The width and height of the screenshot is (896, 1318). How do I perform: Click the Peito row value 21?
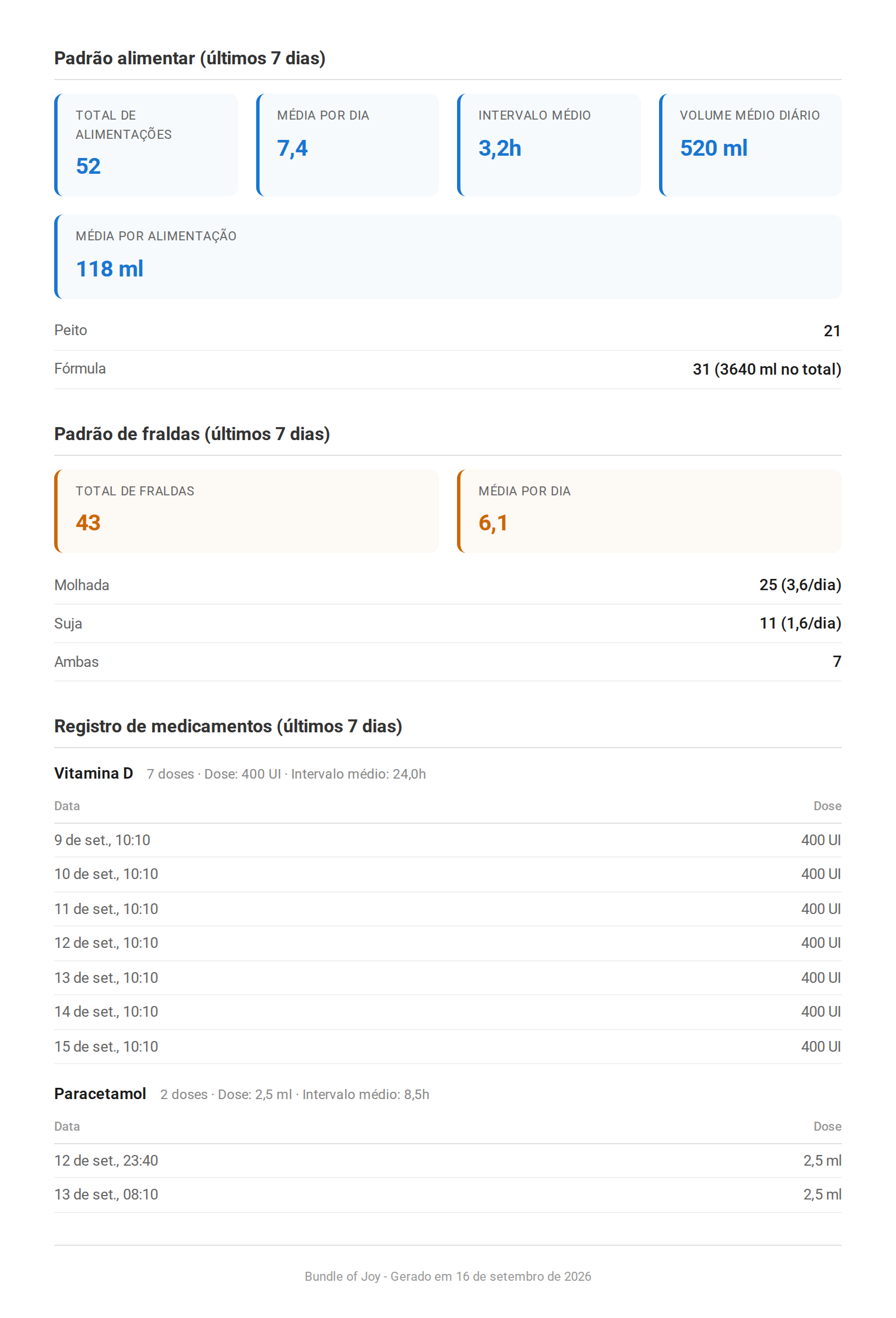[x=832, y=331]
